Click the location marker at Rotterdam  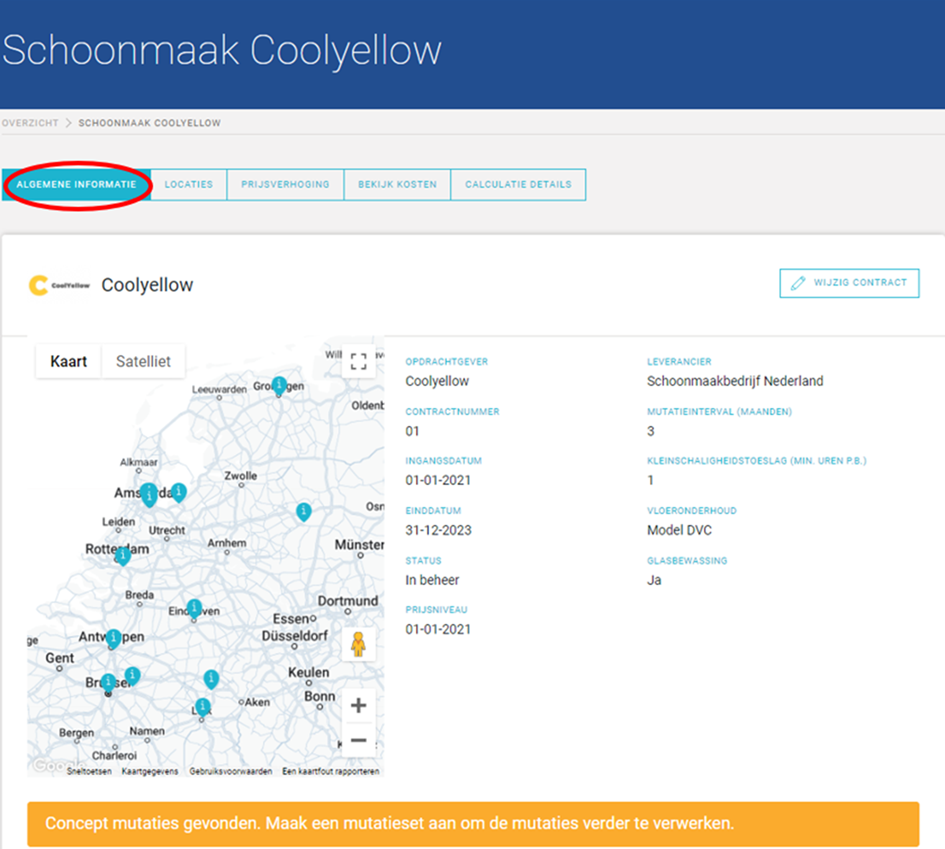123,555
